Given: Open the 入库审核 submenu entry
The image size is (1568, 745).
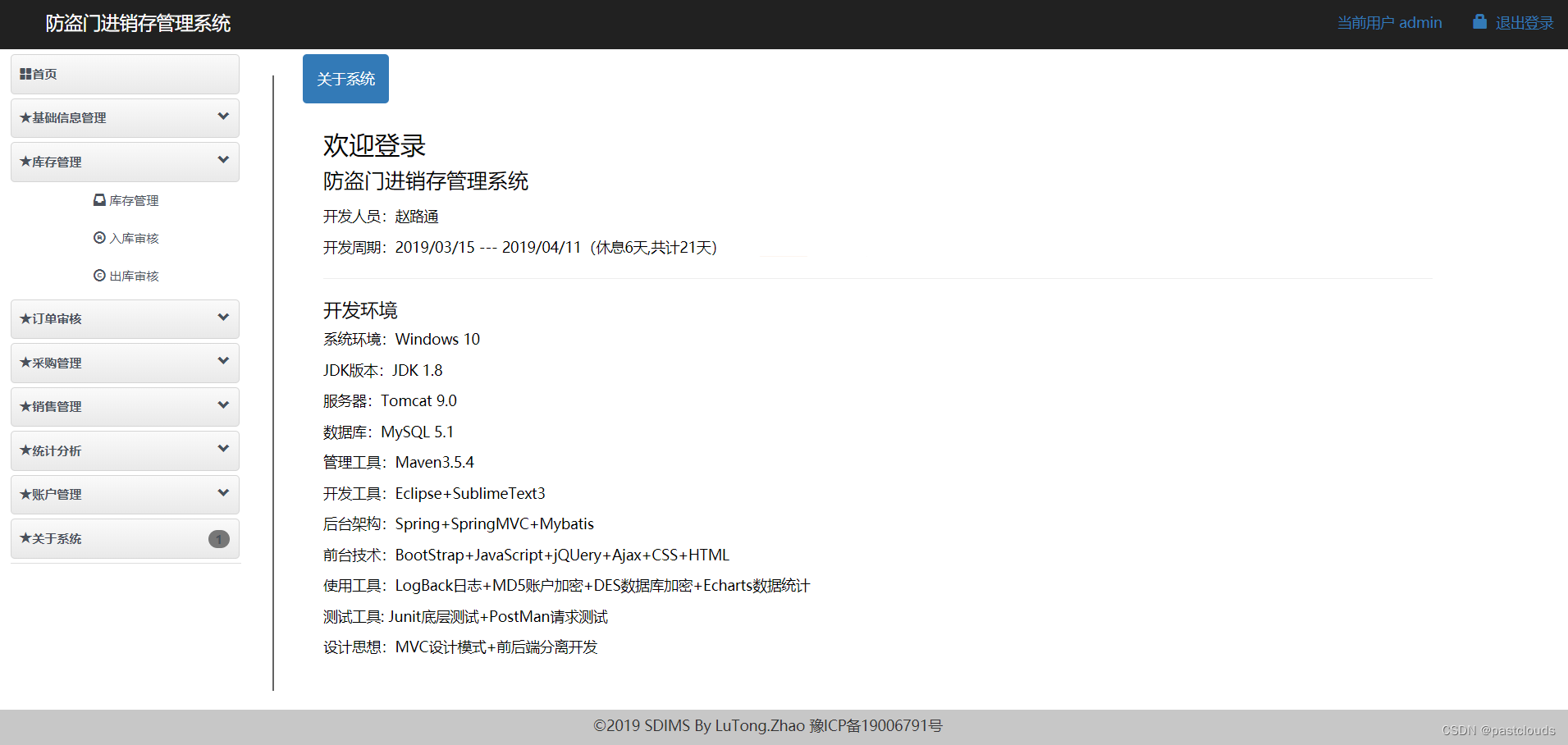Looking at the screenshot, I should [134, 237].
